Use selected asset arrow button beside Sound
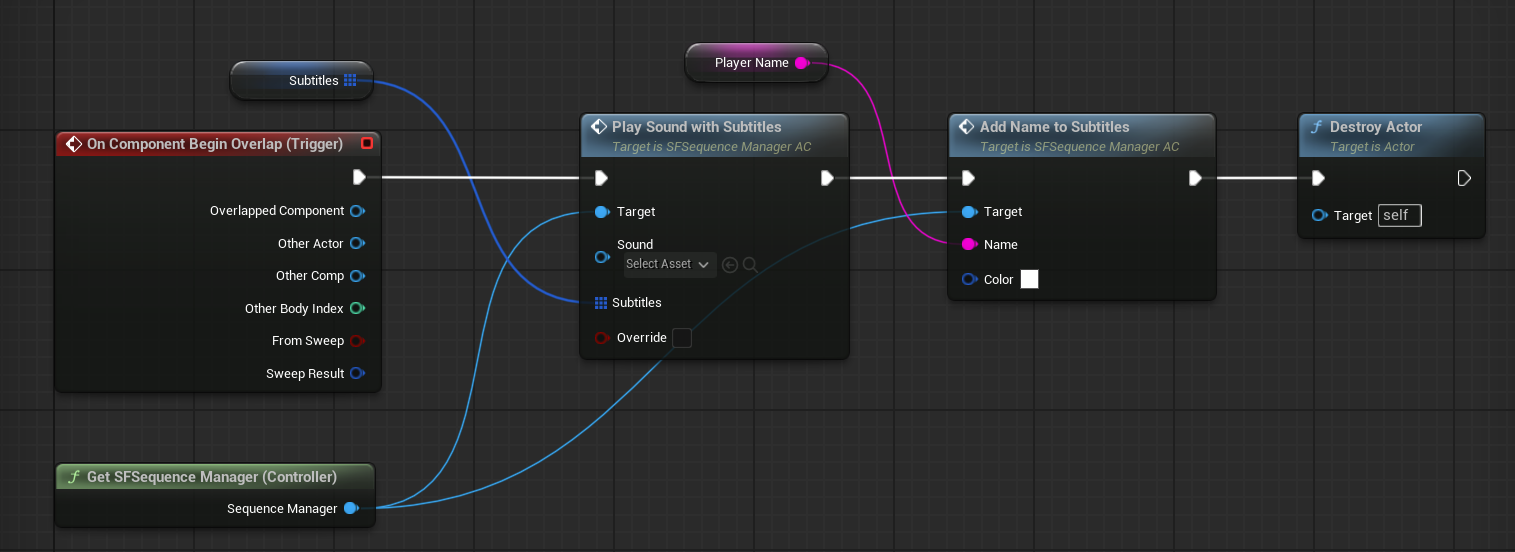 pyautogui.click(x=730, y=265)
